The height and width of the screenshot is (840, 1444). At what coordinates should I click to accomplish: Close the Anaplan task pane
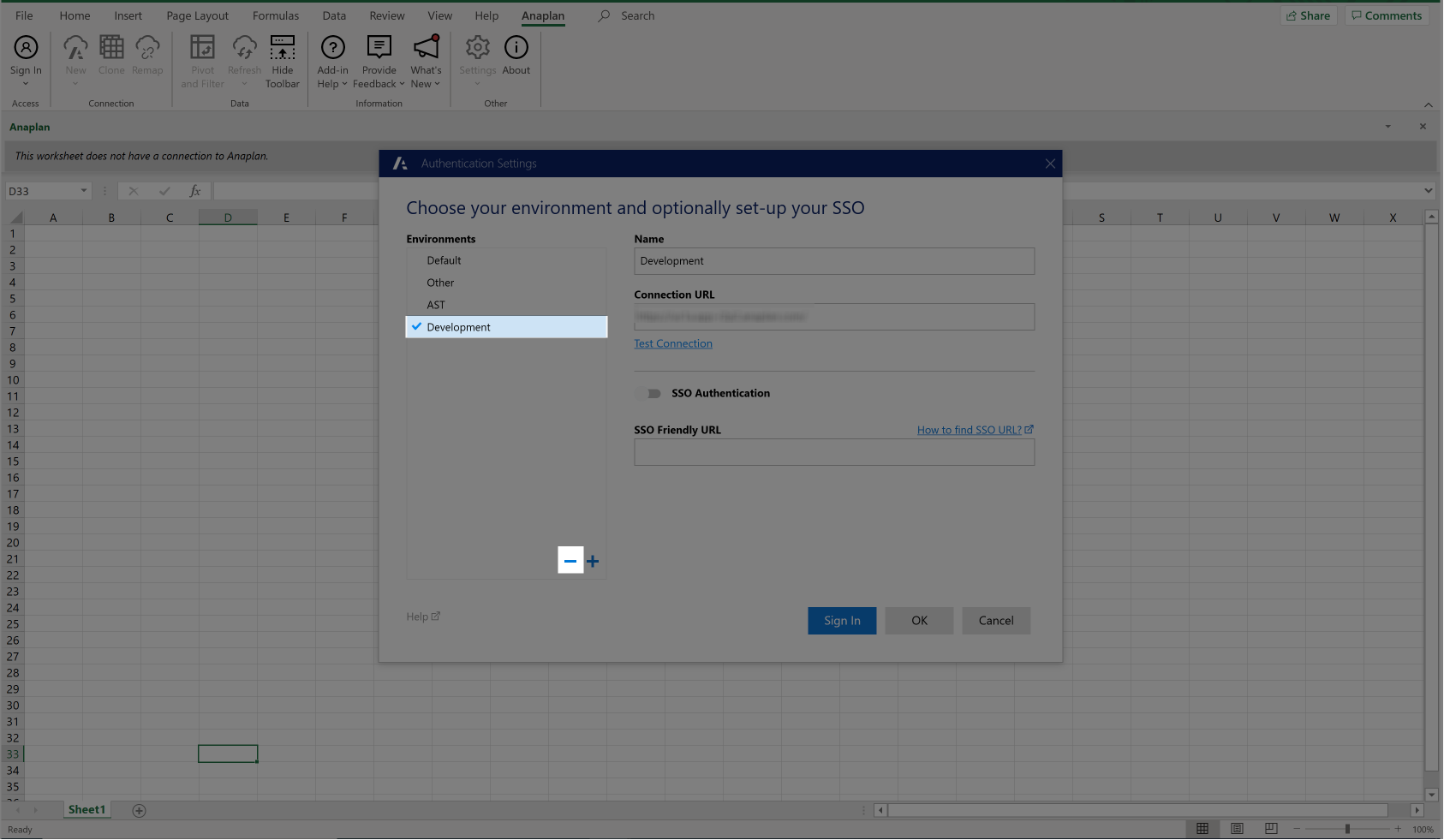click(x=1423, y=127)
